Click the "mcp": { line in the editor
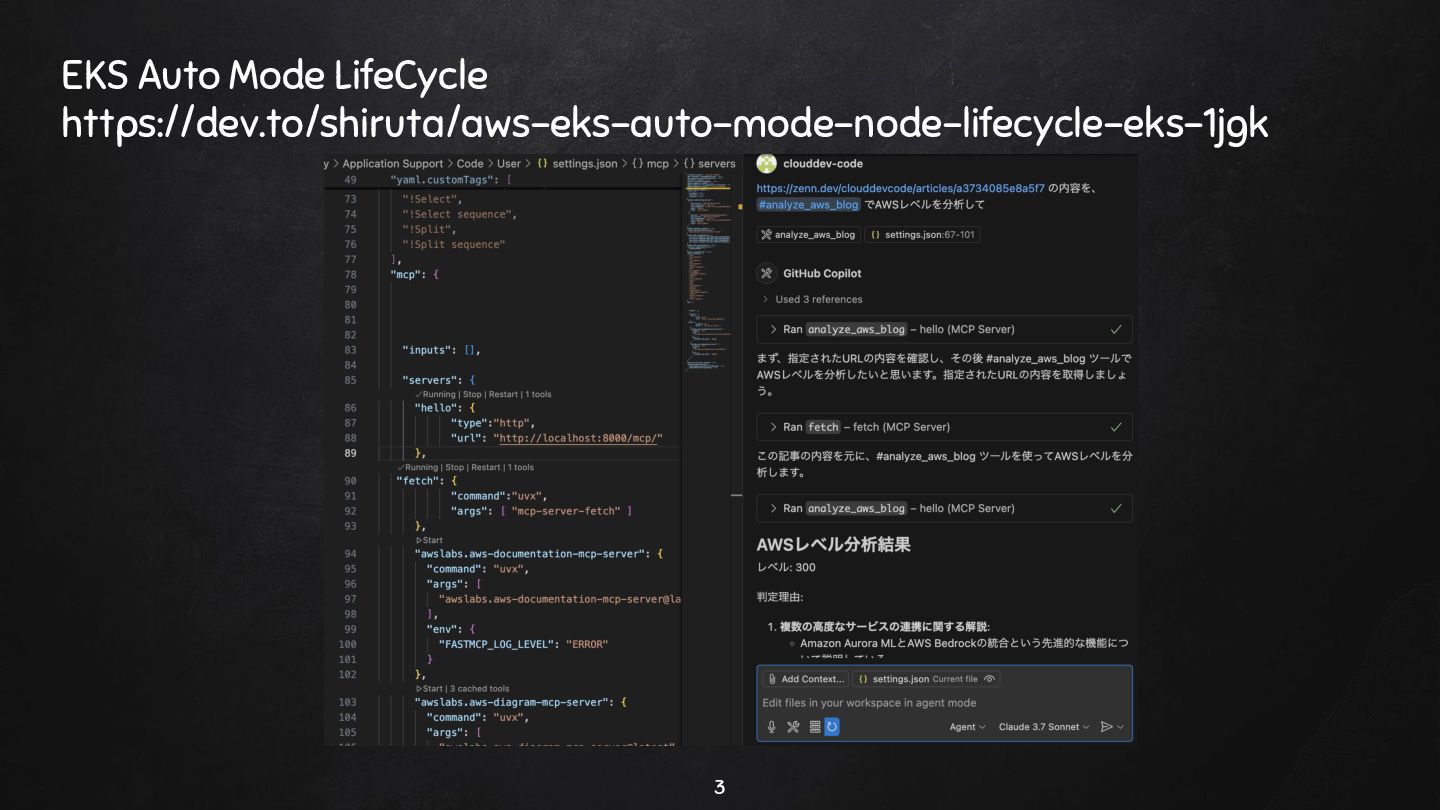 click(x=415, y=274)
